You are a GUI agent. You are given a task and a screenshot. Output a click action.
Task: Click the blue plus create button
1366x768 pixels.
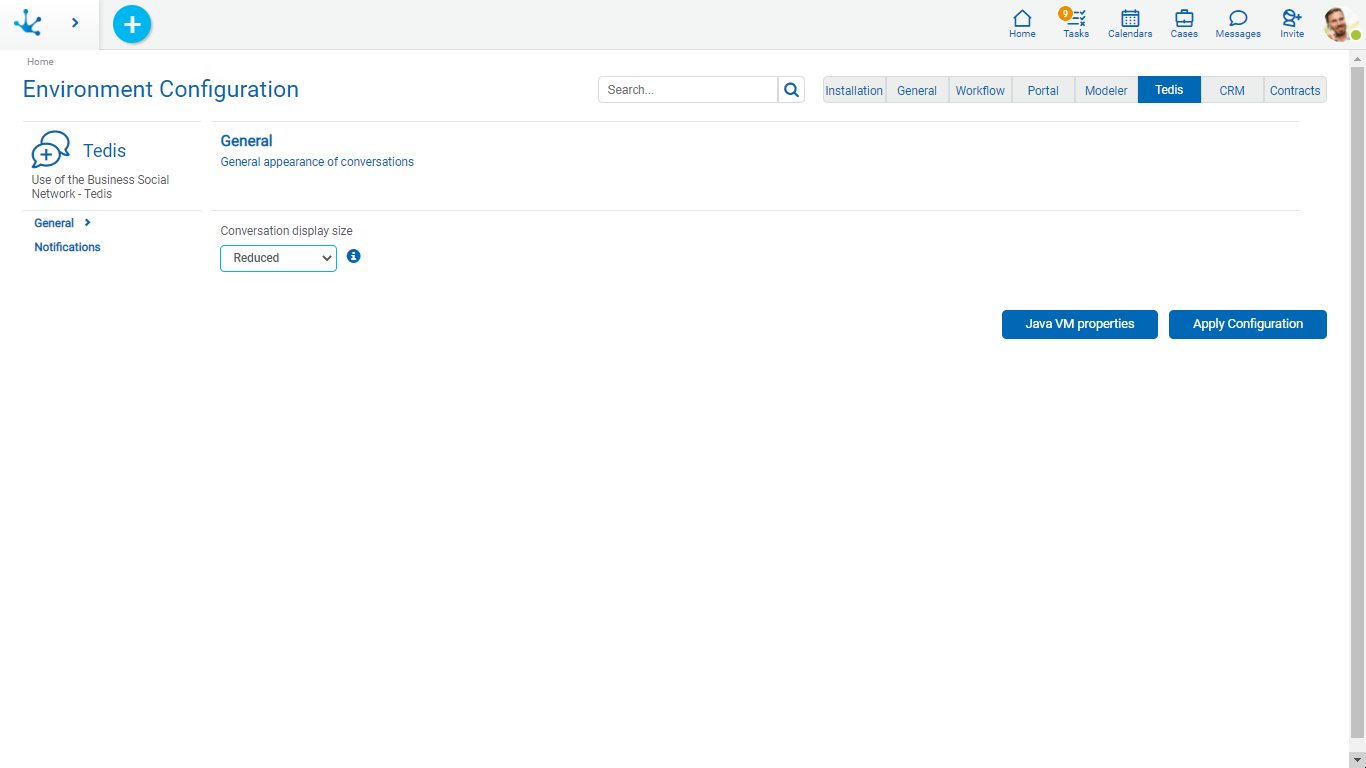(x=132, y=24)
